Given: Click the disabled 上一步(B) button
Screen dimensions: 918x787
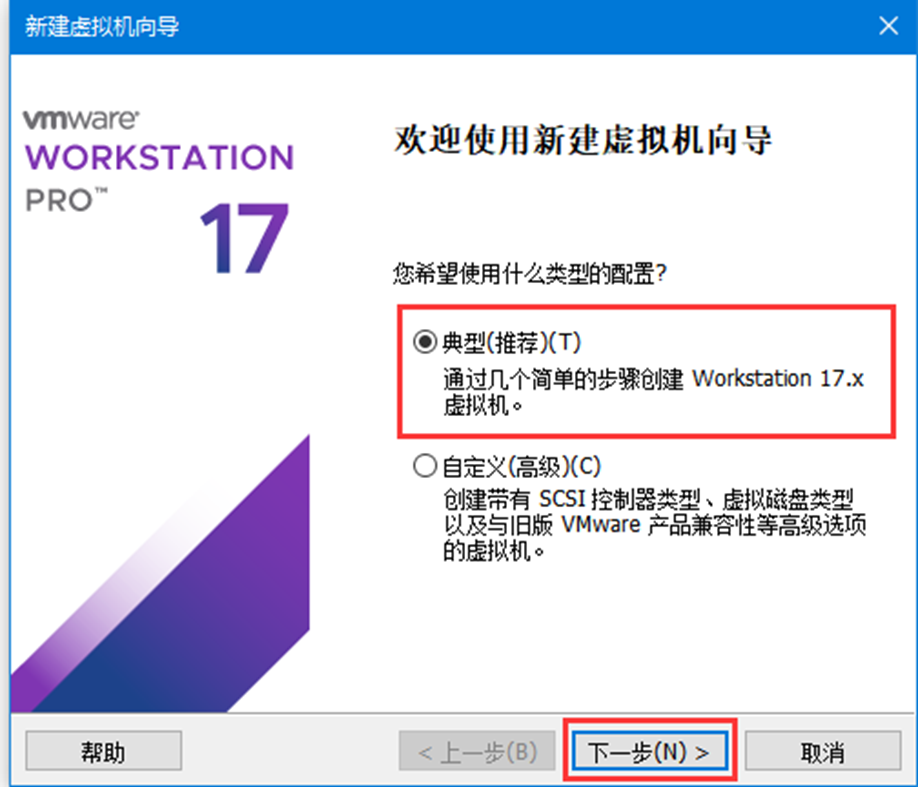Looking at the screenshot, I should tap(477, 751).
